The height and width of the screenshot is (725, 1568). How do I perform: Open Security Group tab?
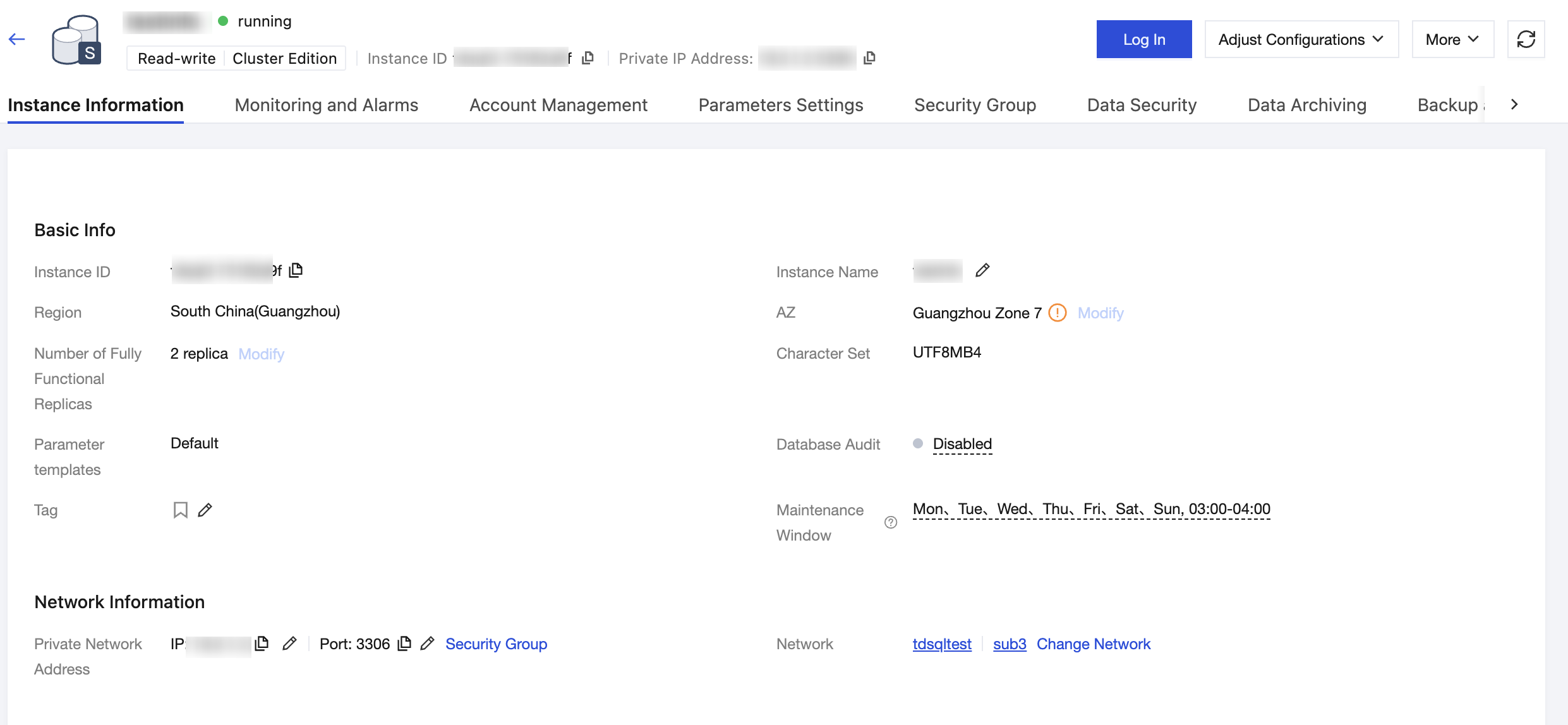point(975,105)
